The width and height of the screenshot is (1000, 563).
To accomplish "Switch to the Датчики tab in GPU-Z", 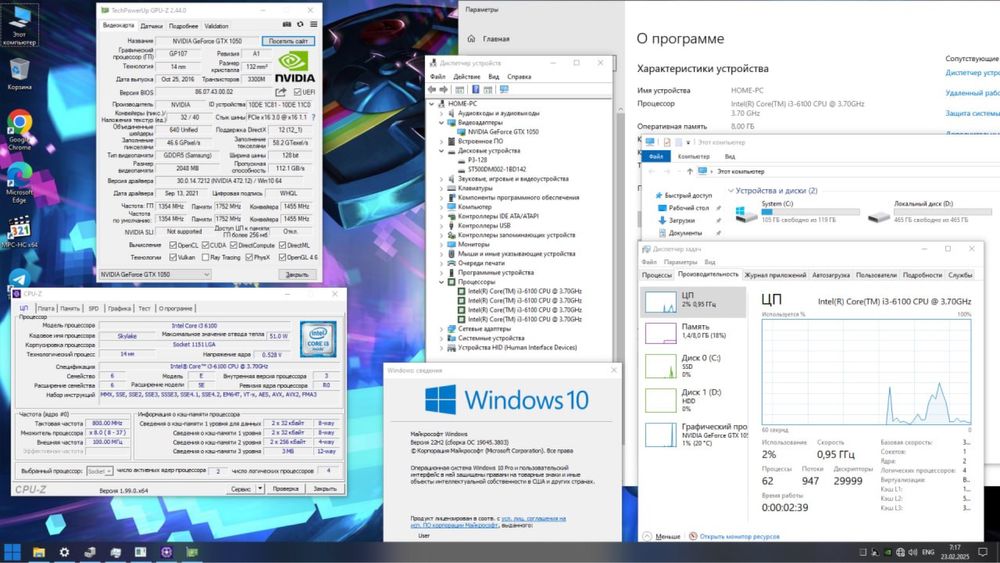I will (x=151, y=26).
